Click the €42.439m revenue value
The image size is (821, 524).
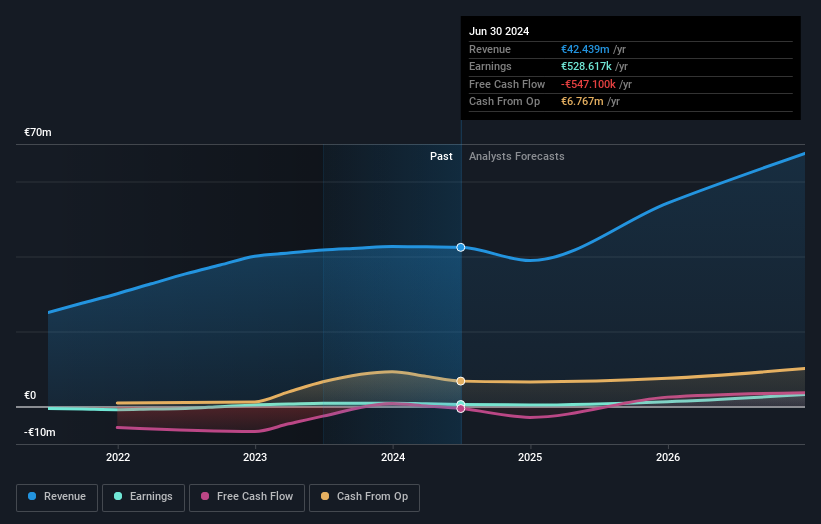(x=585, y=49)
